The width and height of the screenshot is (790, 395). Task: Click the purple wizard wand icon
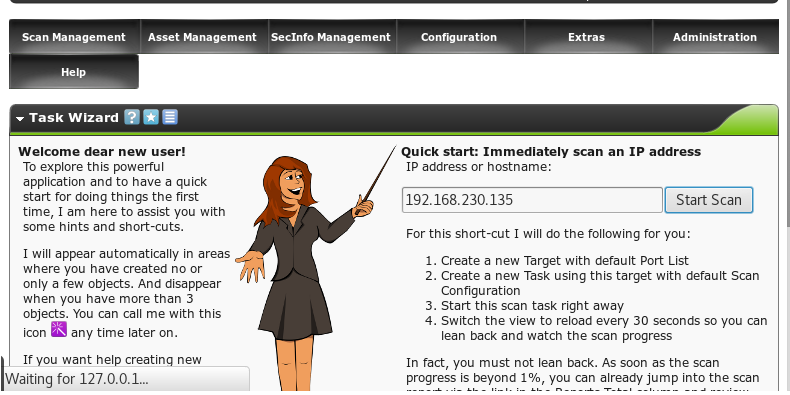(x=59, y=330)
